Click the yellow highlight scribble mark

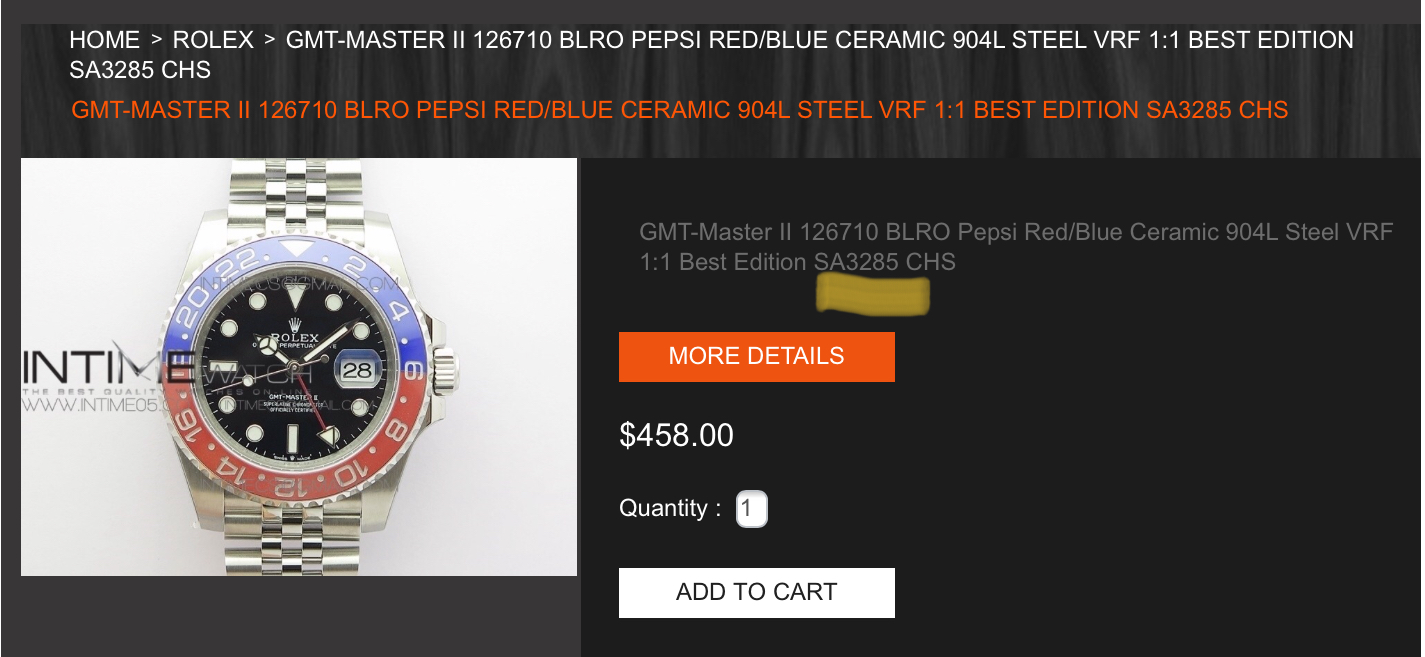pos(873,295)
